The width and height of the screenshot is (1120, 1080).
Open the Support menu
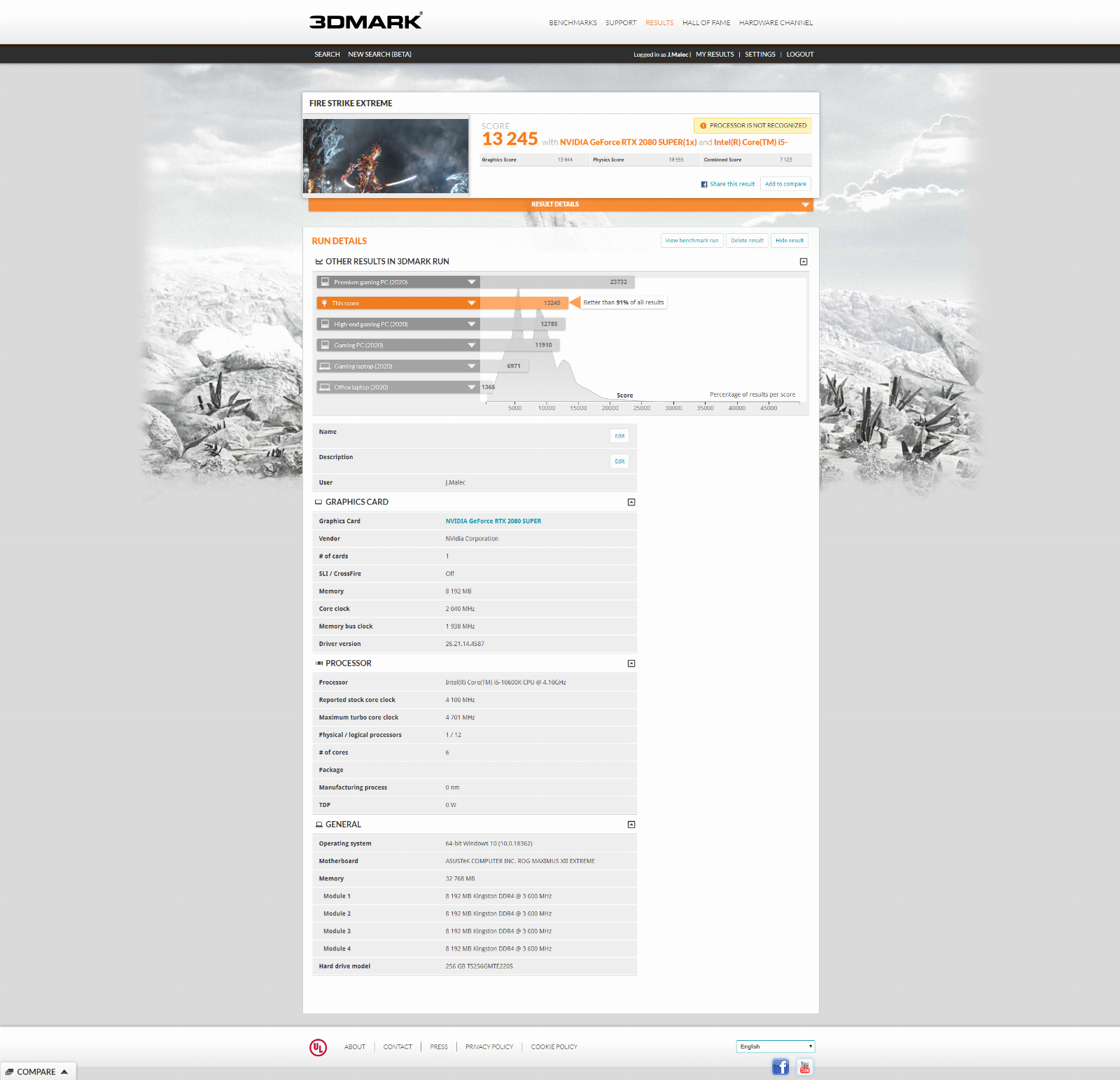(x=621, y=23)
